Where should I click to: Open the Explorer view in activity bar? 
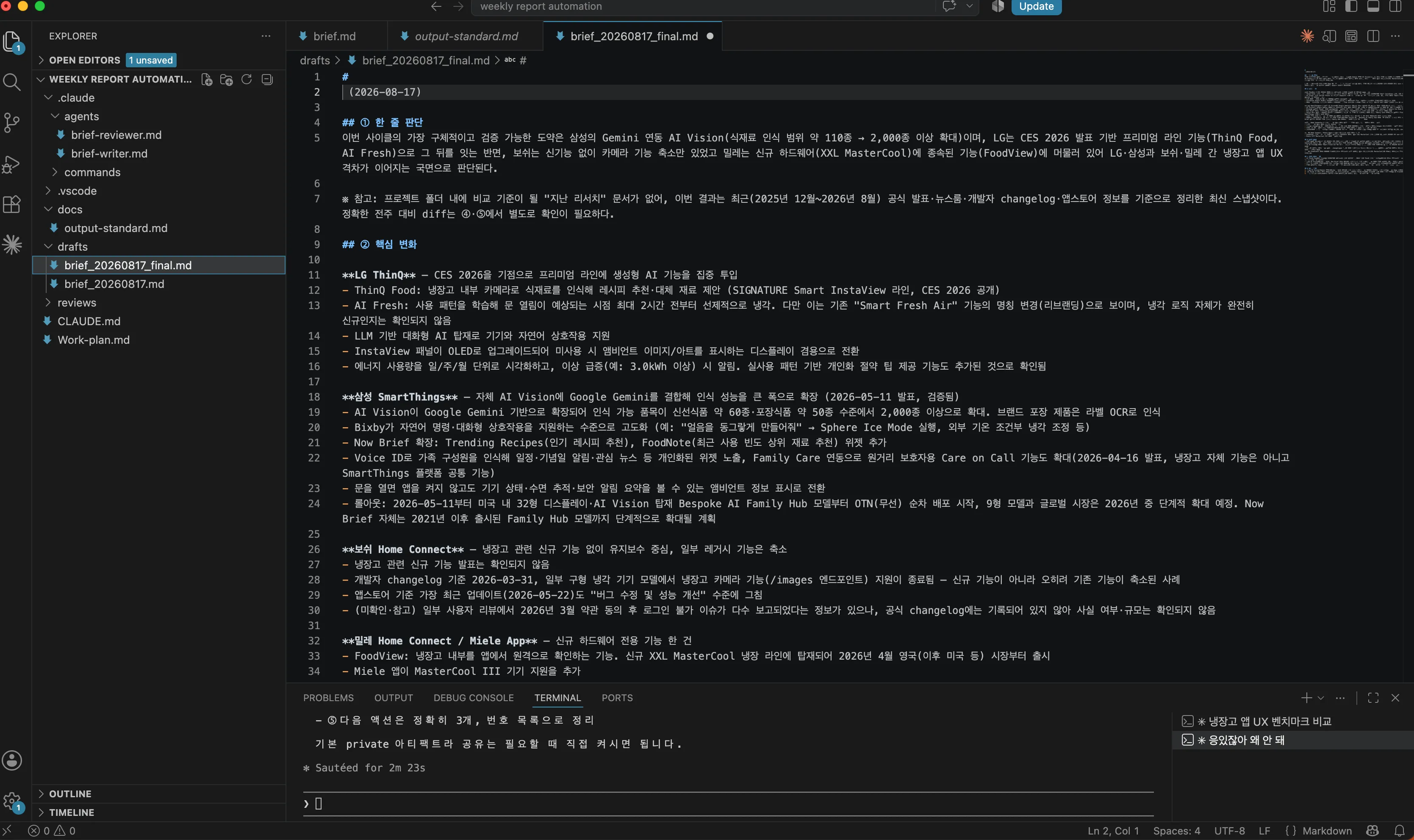(12, 41)
